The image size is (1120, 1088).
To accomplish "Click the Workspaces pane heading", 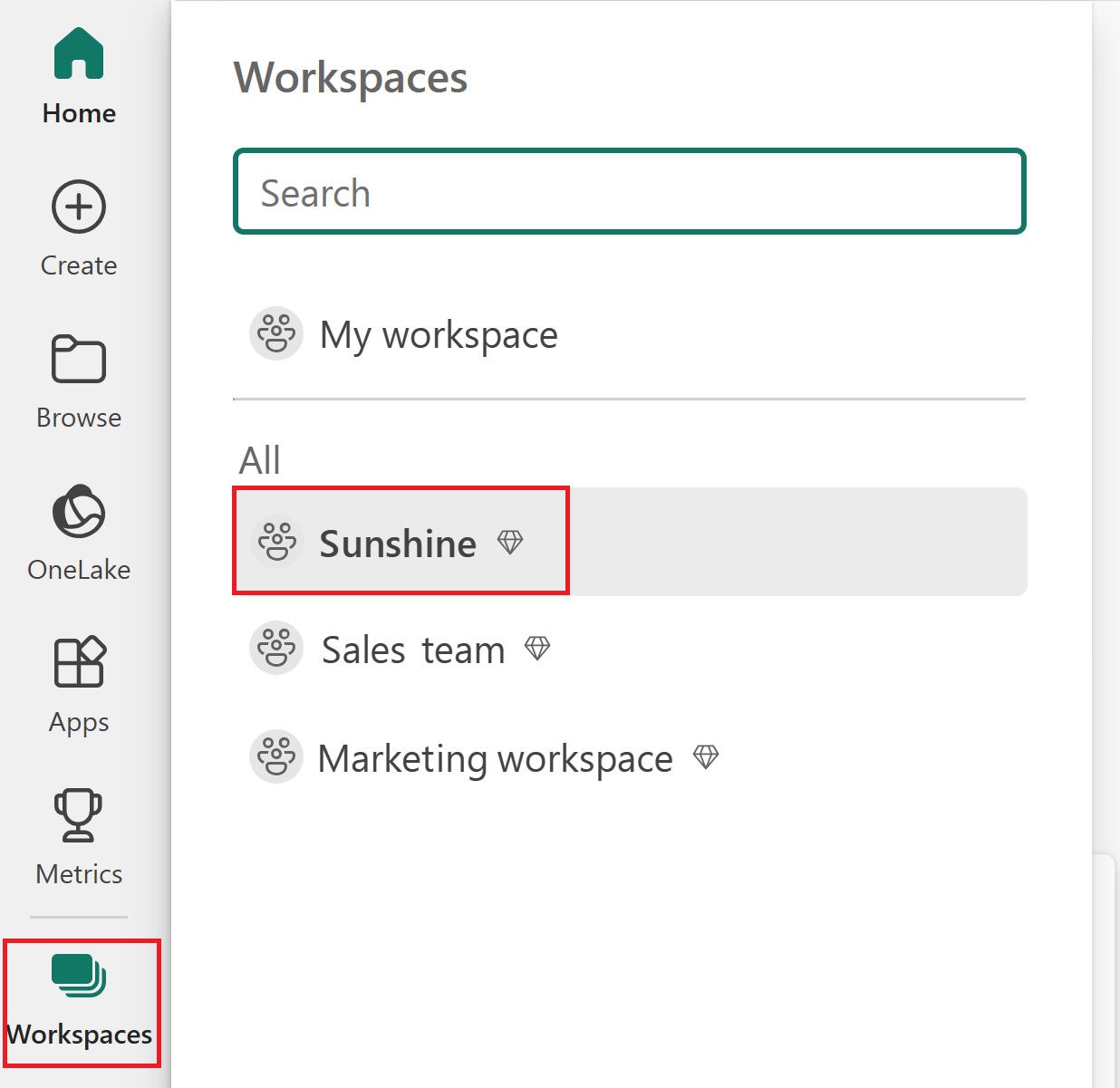I will [x=351, y=78].
